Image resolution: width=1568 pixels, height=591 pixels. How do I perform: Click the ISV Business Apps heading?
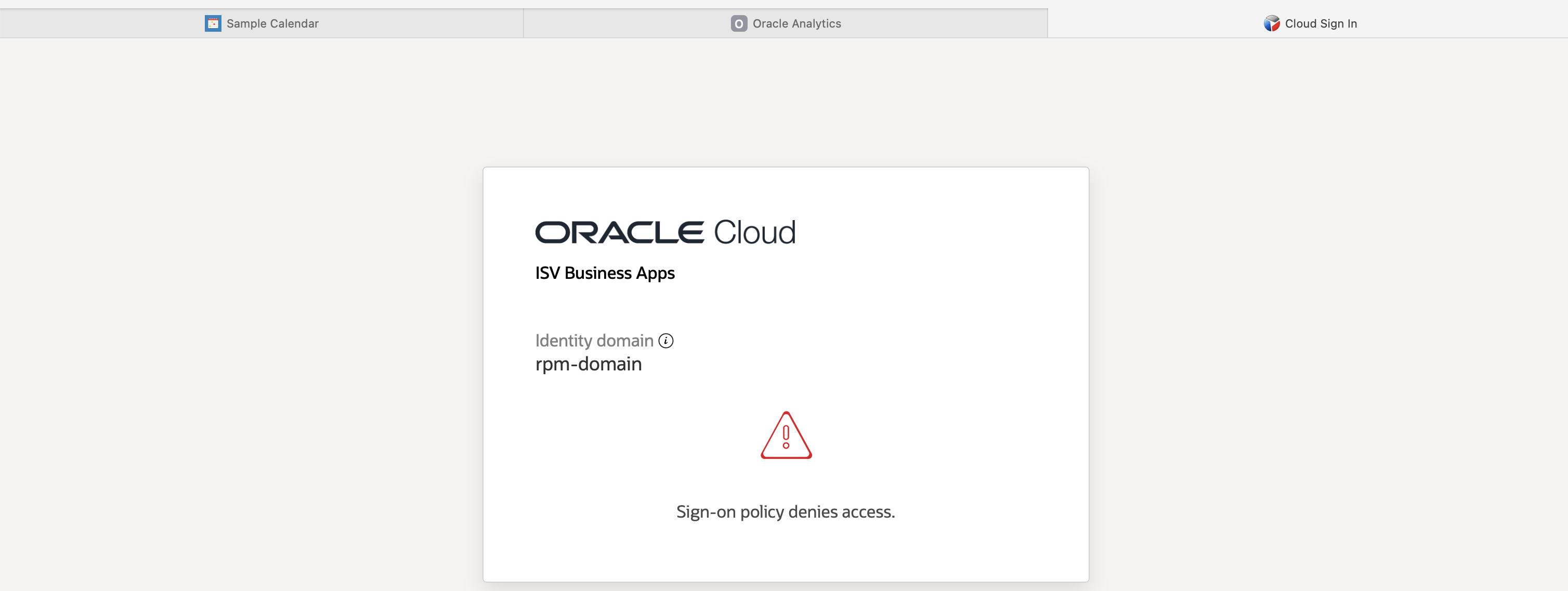[x=605, y=273]
